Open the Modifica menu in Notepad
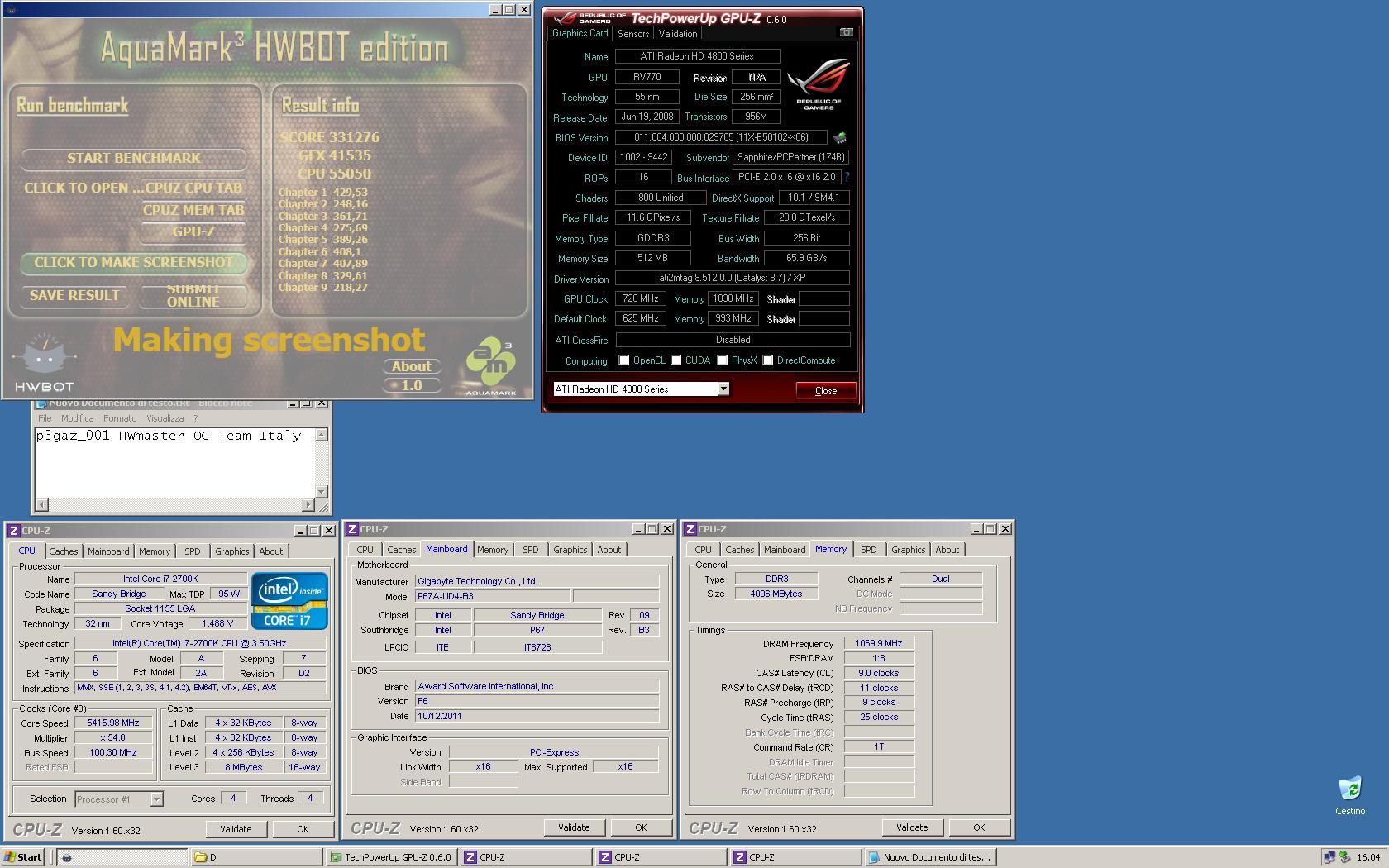1389x868 pixels. click(x=77, y=418)
